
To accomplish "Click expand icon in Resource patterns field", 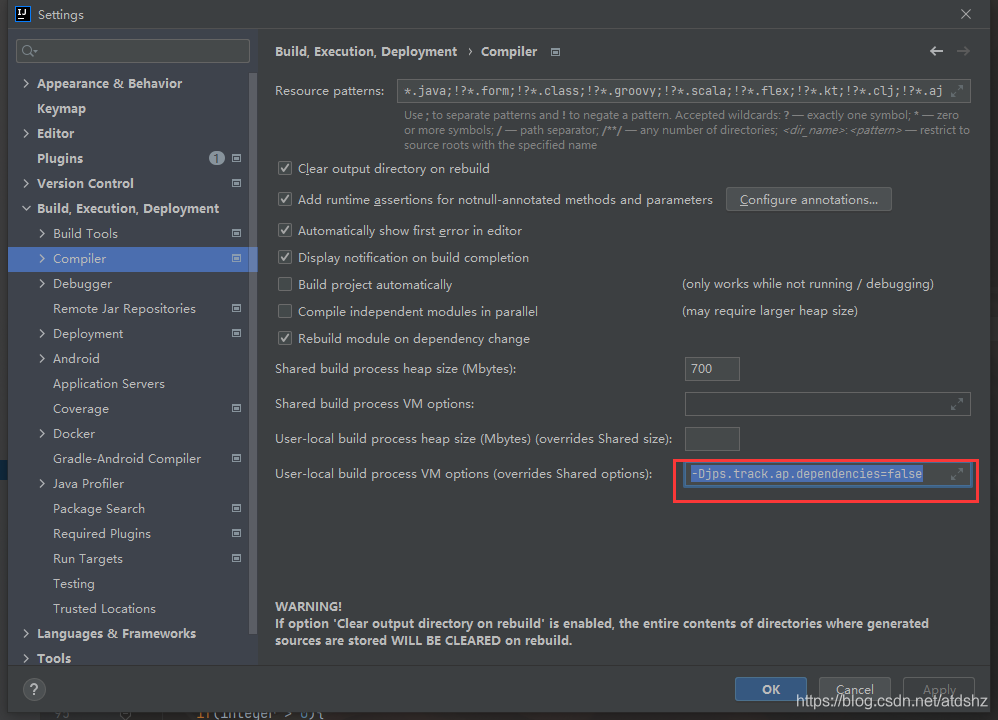I will [957, 91].
